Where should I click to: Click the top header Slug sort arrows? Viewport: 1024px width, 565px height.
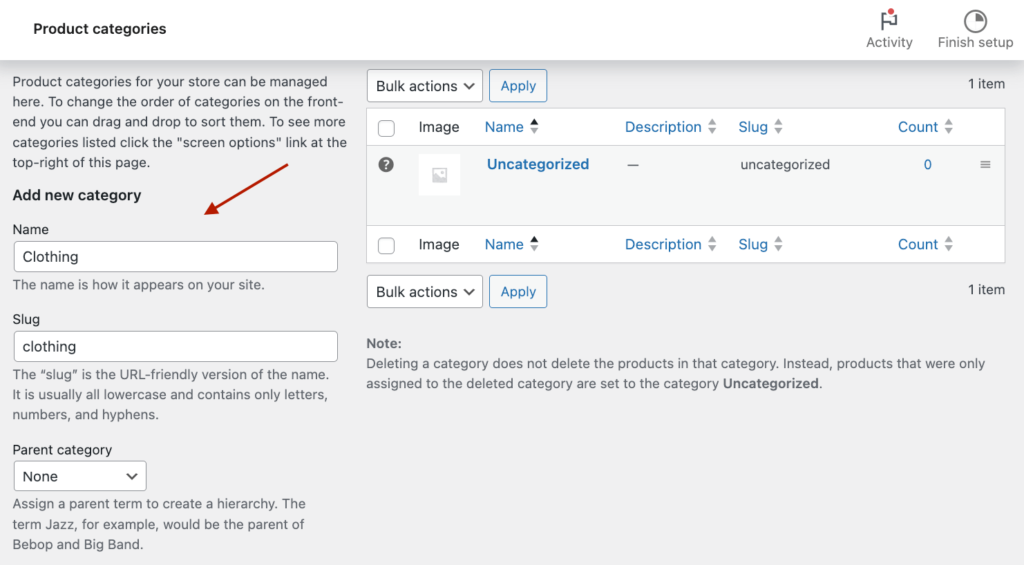[778, 126]
